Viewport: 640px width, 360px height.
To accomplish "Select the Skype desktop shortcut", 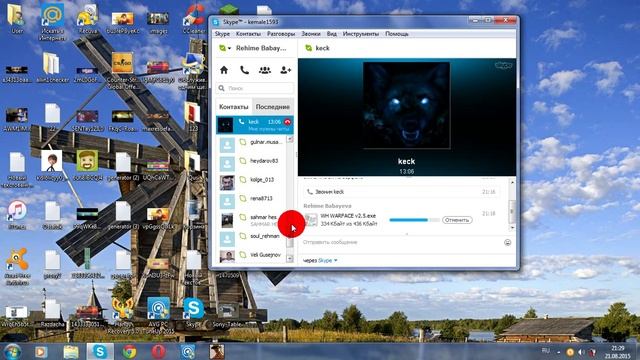I will (193, 312).
